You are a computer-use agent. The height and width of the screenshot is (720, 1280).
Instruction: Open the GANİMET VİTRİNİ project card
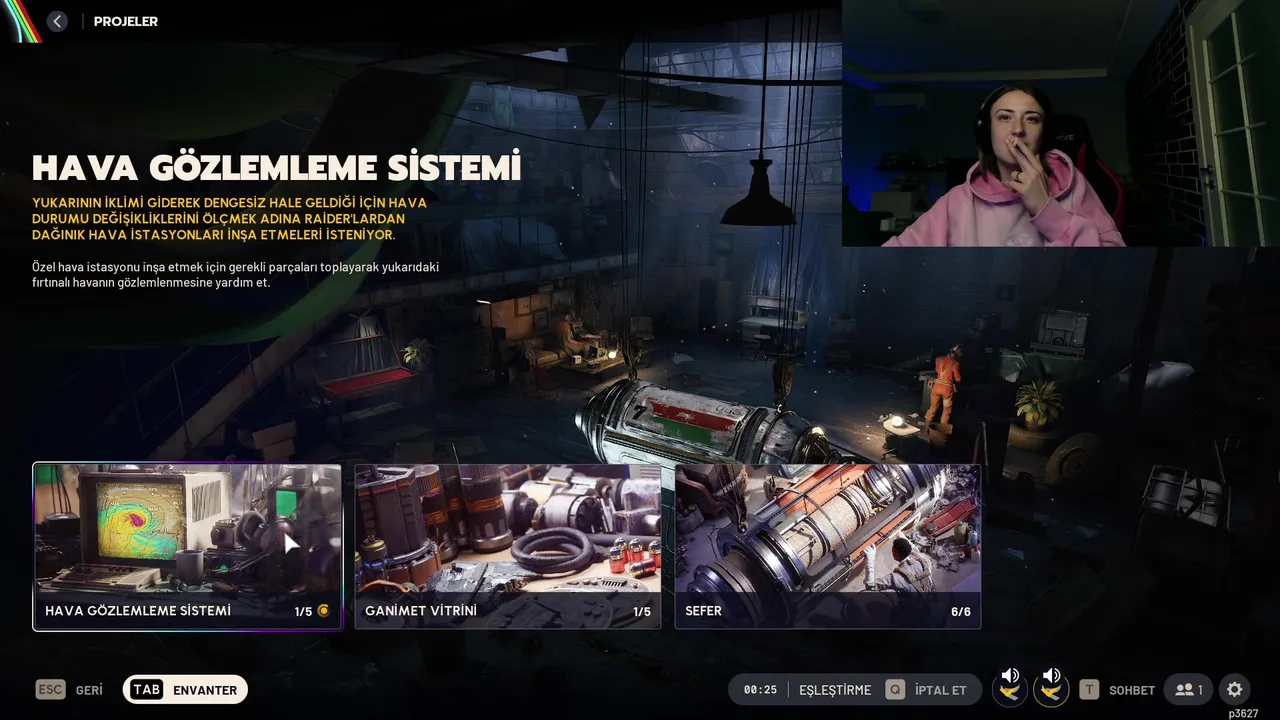[507, 546]
